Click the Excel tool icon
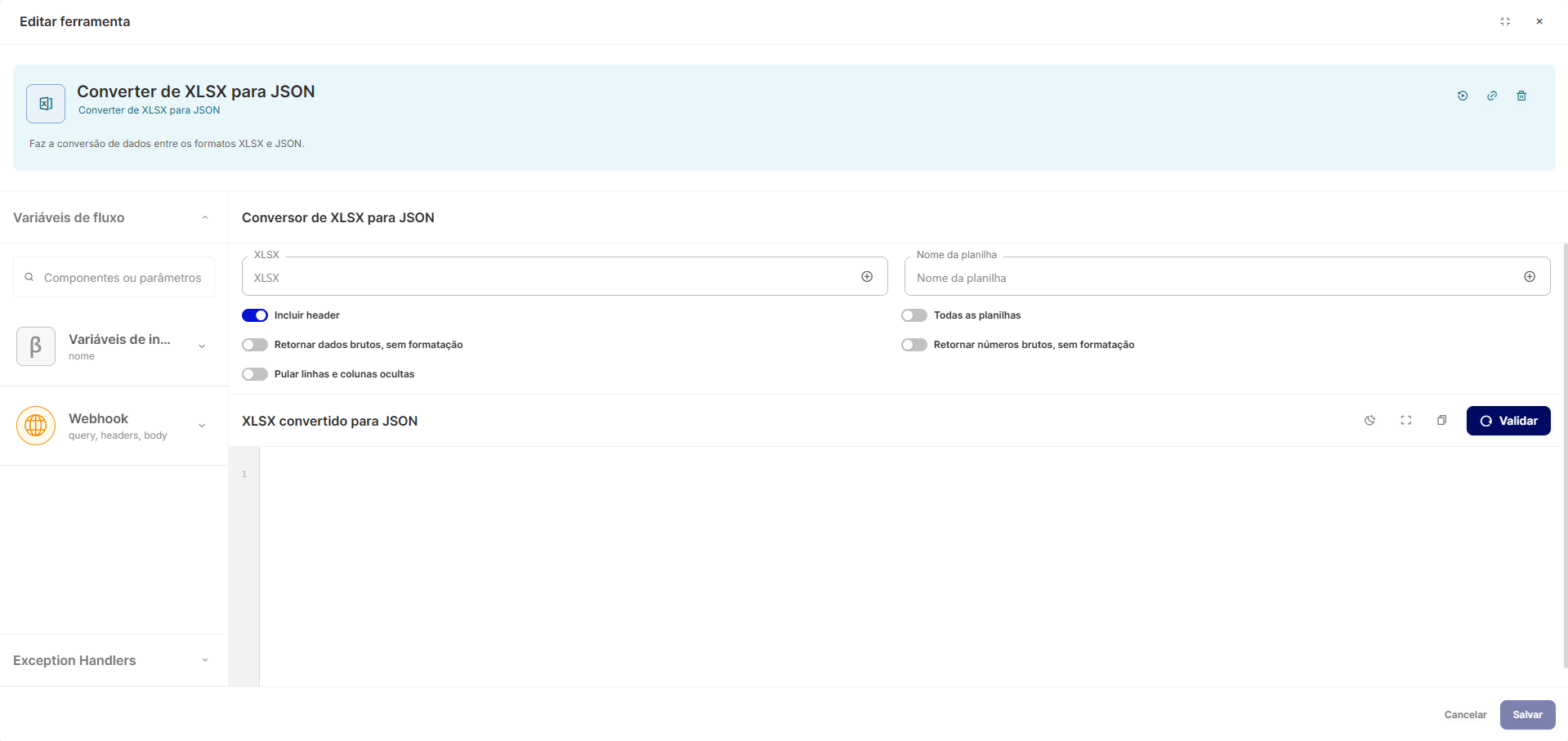The width and height of the screenshot is (1568, 741). point(46,104)
